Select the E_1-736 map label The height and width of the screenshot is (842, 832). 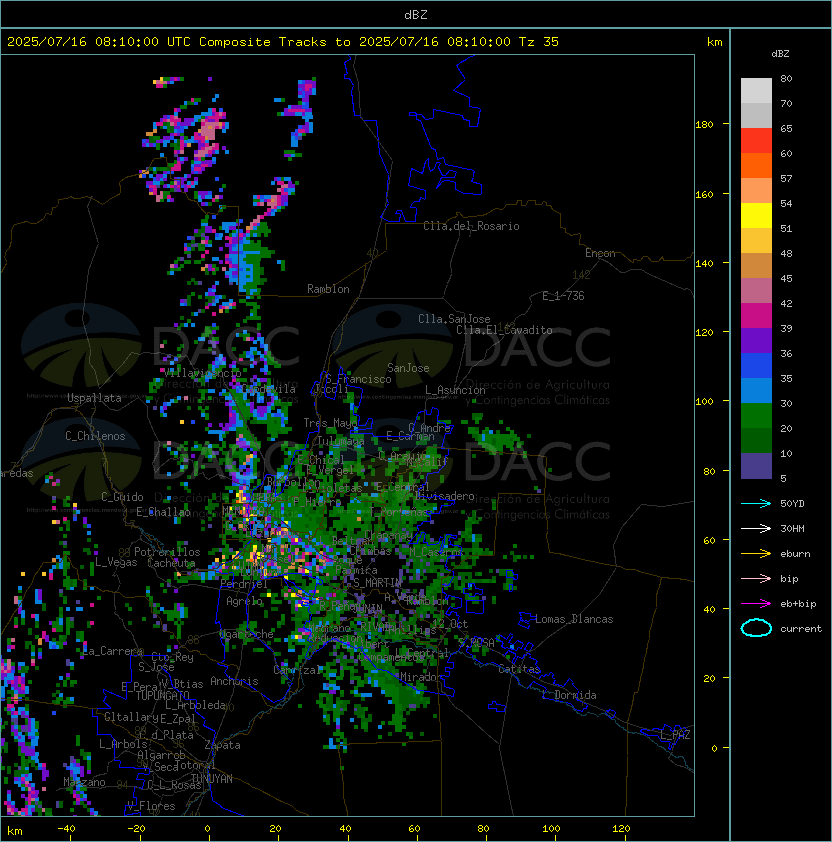563,296
